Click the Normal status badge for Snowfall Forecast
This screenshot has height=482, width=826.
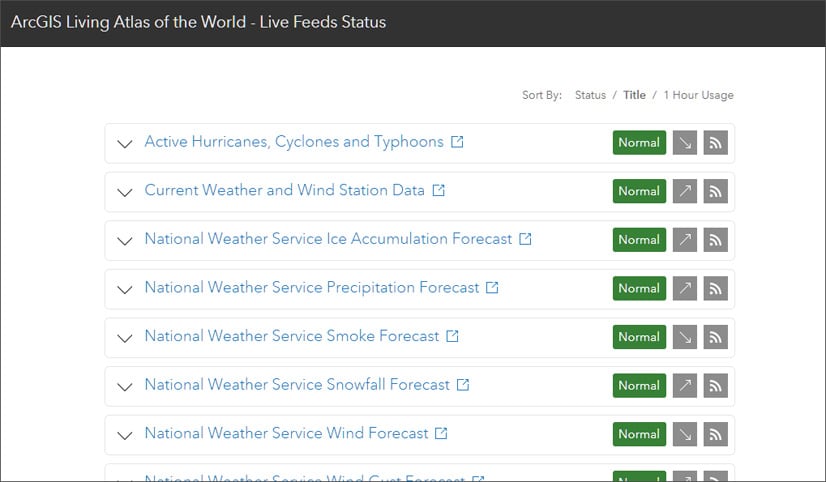(639, 386)
